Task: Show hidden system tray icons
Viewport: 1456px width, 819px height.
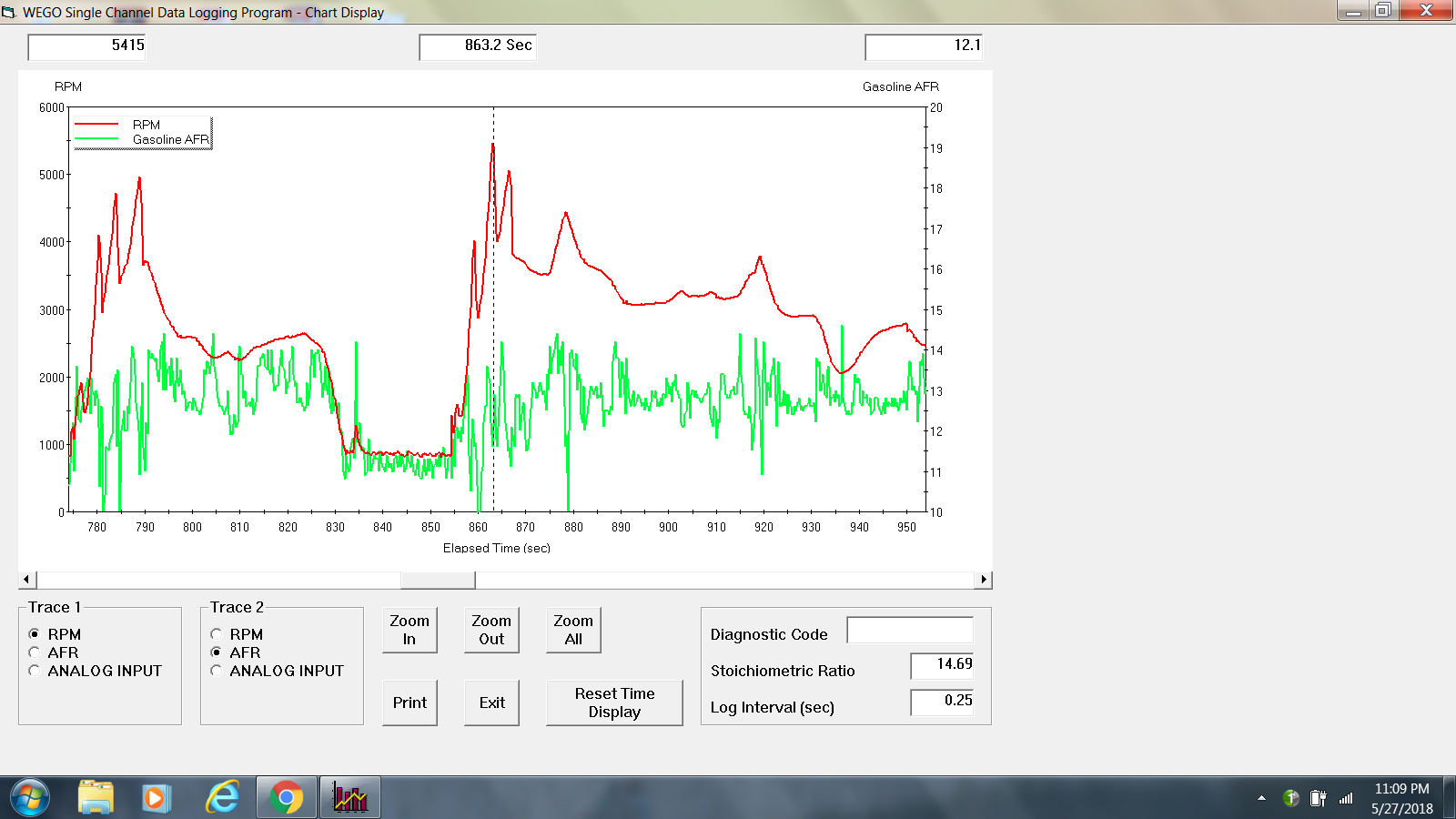Action: tap(1261, 798)
